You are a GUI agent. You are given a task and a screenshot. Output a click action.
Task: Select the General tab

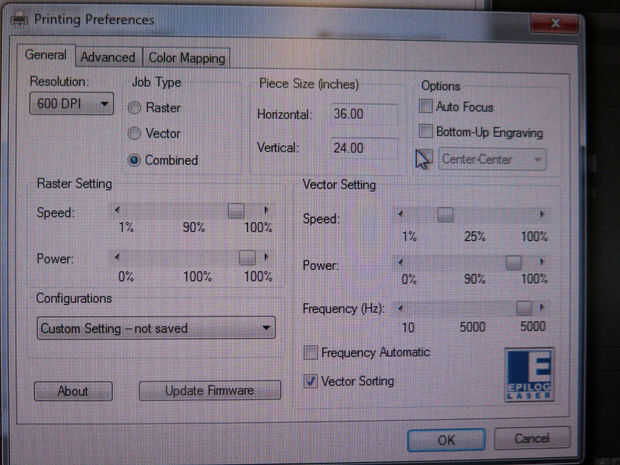(x=45, y=55)
